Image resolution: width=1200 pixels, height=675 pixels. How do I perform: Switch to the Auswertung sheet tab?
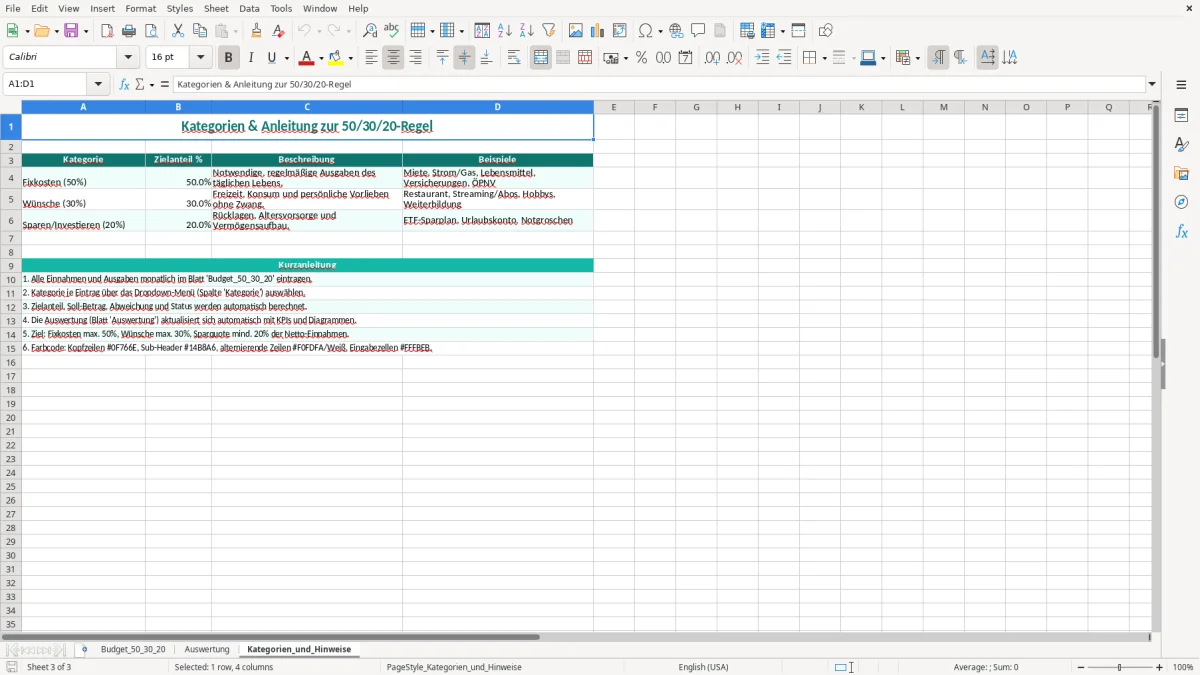pyautogui.click(x=207, y=650)
